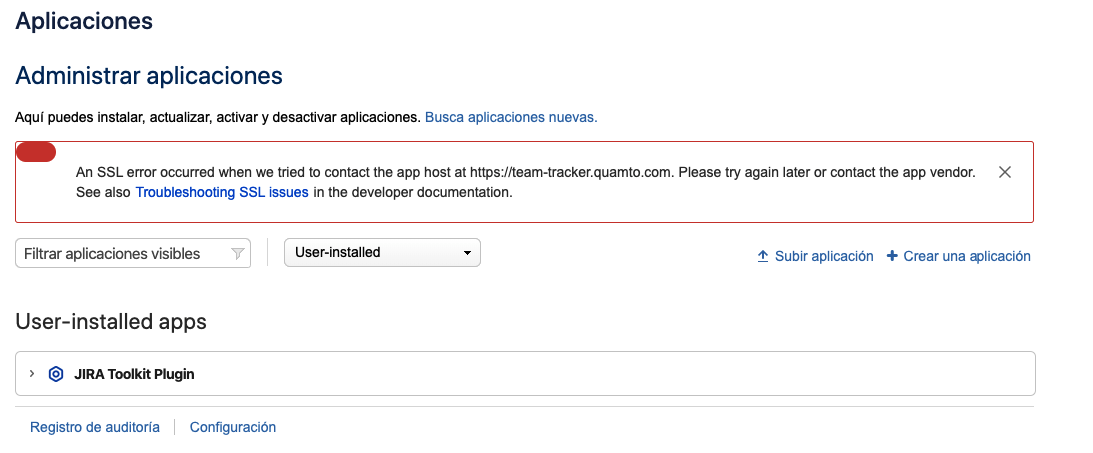Click the funnel filter icon
1093x453 pixels.
pyautogui.click(x=237, y=254)
